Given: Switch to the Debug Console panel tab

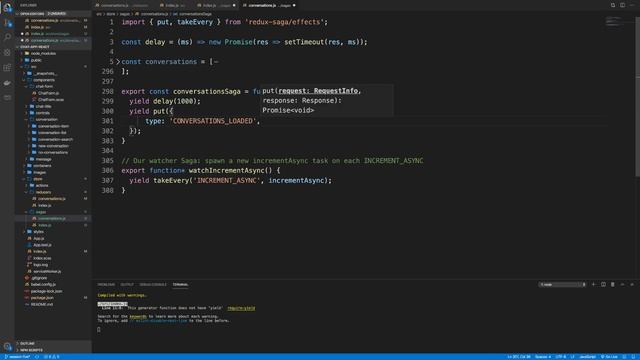Looking at the screenshot, I should [x=153, y=284].
